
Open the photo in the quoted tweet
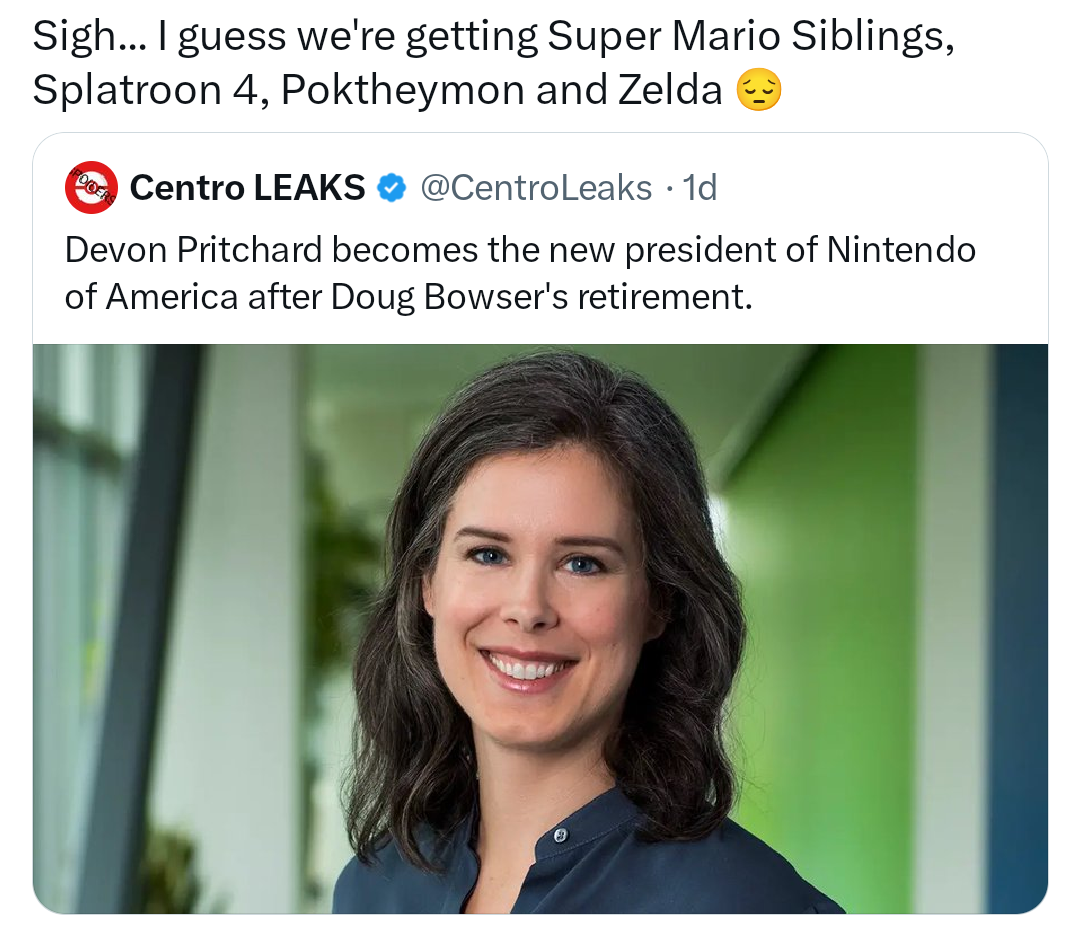point(540,628)
